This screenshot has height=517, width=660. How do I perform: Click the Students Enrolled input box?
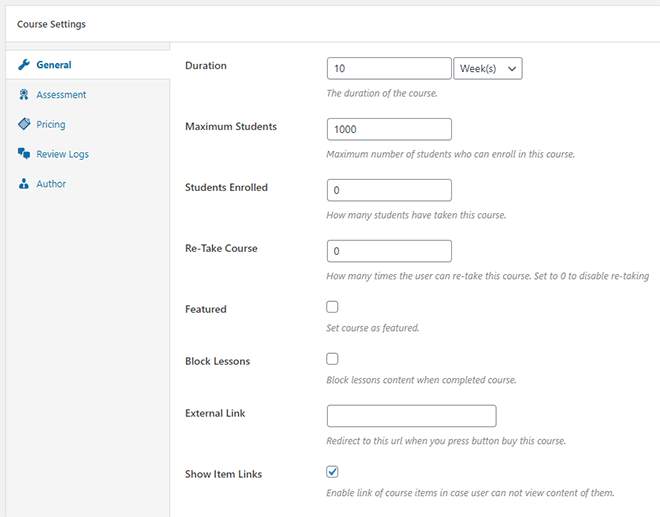(x=389, y=190)
